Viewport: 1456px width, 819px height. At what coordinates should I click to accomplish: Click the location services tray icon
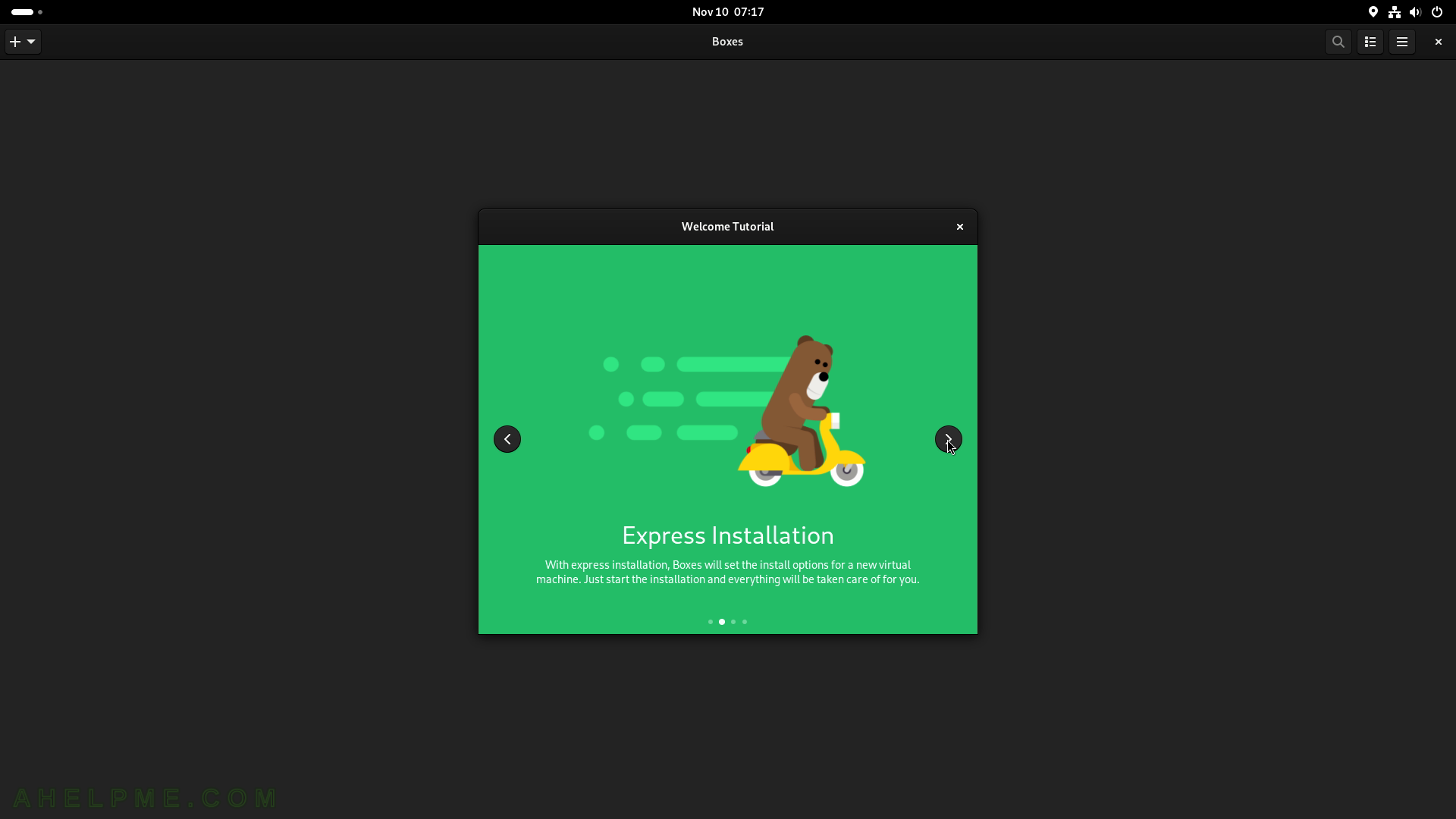coord(1373,12)
